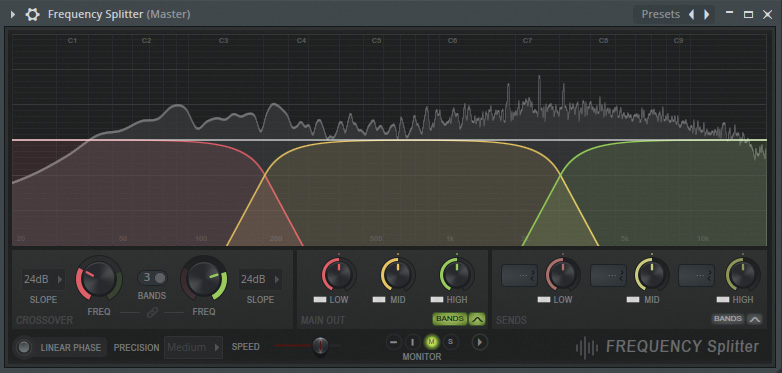
Task: Toggle the Sends LOW band switch
Action: pyautogui.click(x=544, y=300)
